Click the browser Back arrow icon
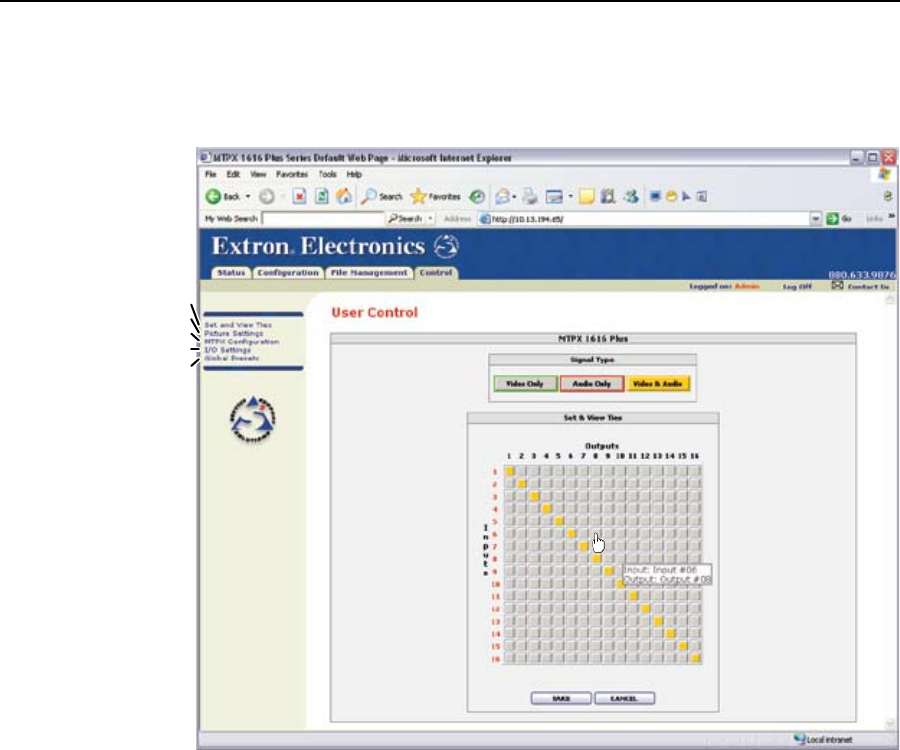The image size is (900, 750). [x=213, y=196]
